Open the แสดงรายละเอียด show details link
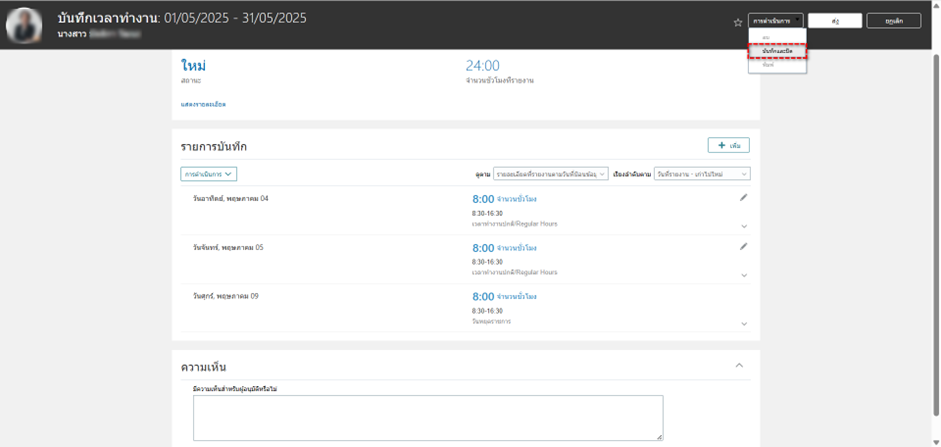Image resolution: width=941 pixels, height=447 pixels. (203, 104)
